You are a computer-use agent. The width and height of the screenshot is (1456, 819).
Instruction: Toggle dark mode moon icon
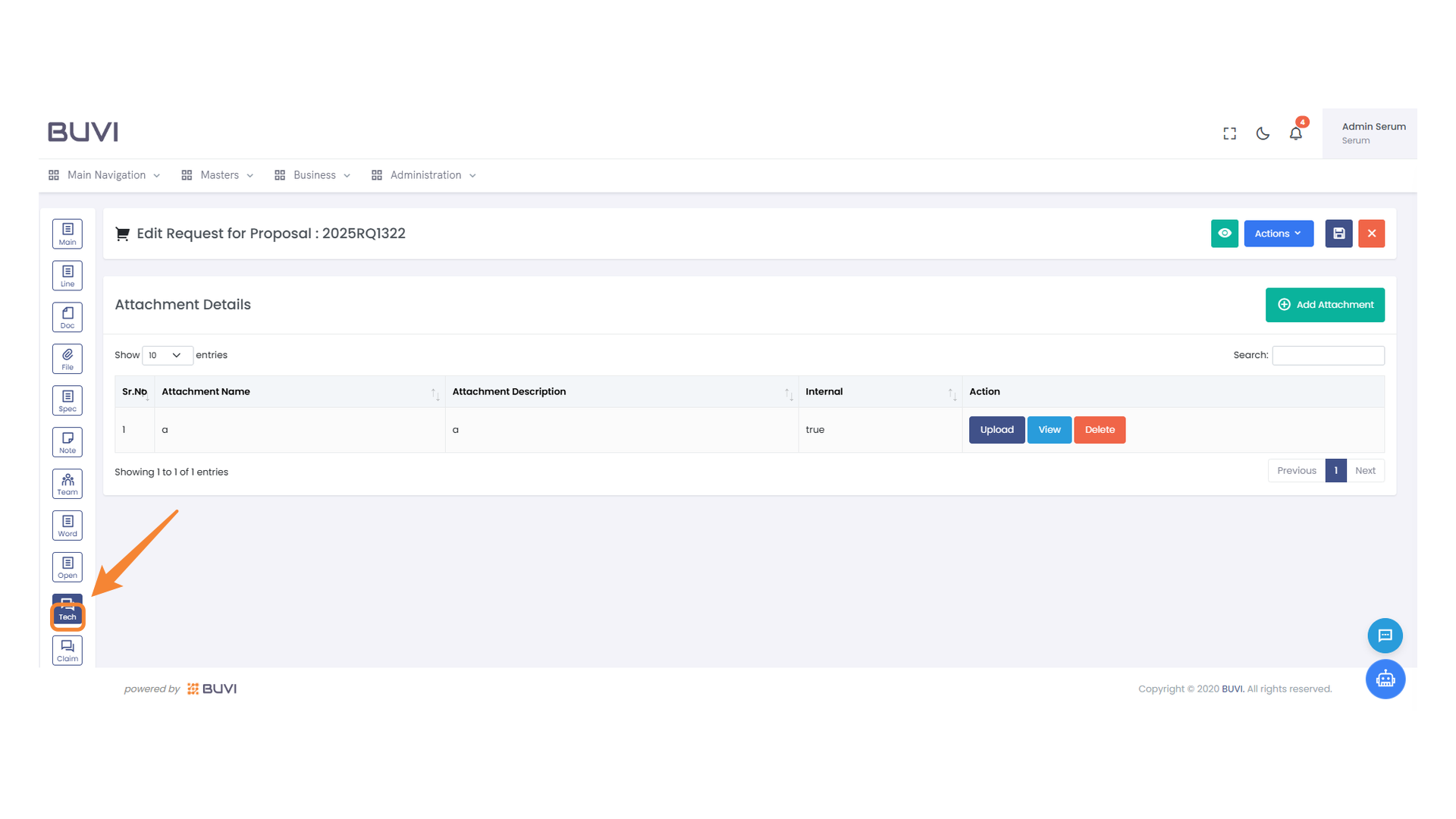1263,133
